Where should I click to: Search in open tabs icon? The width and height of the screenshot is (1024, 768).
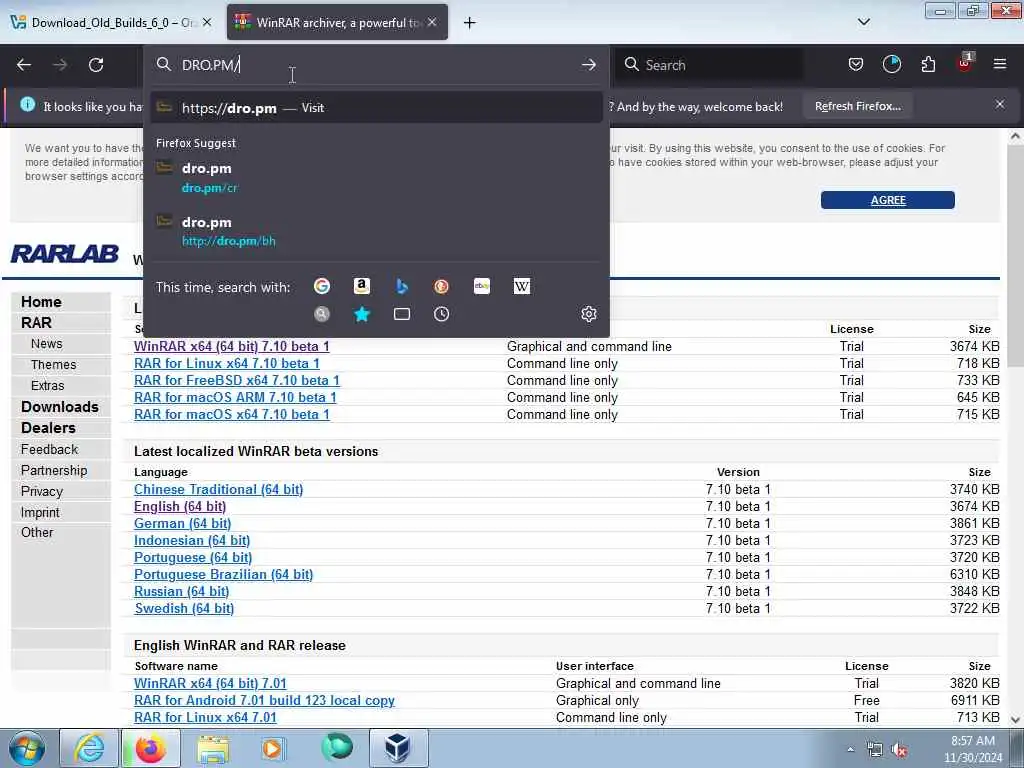402,314
